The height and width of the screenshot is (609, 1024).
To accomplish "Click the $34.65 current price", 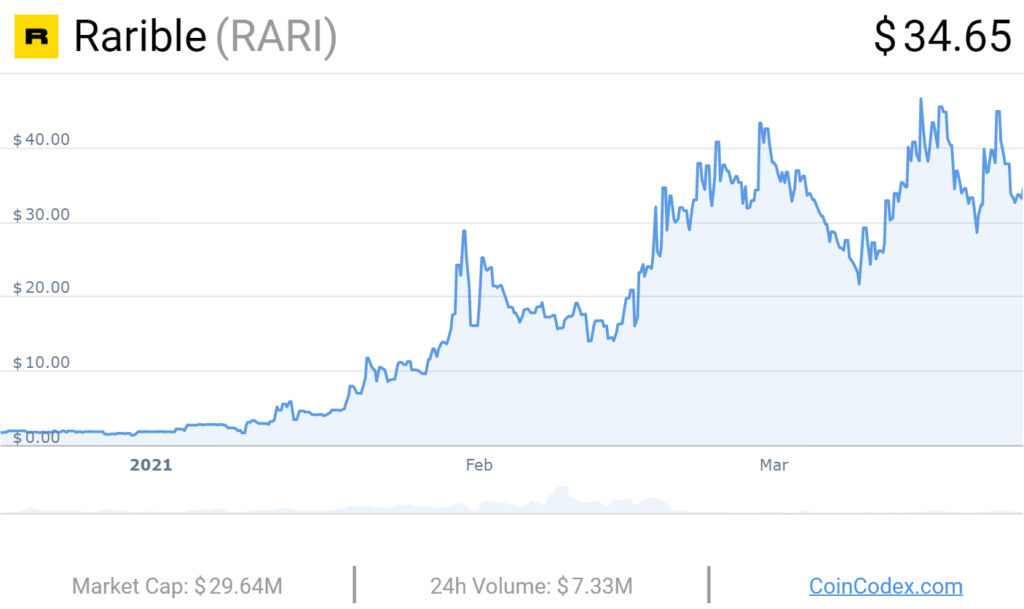I will [943, 36].
